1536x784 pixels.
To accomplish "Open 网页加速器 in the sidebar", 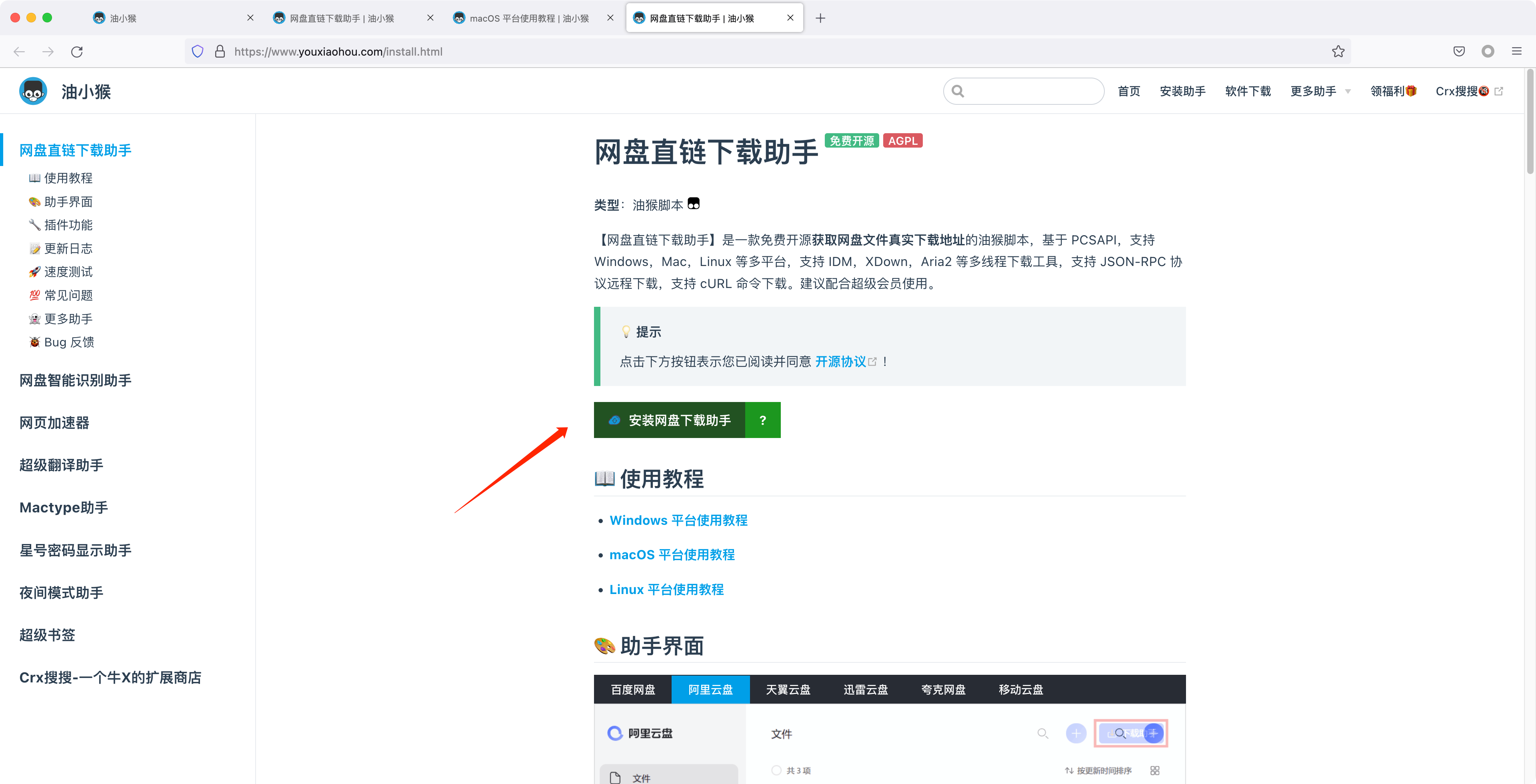I will click(x=54, y=423).
